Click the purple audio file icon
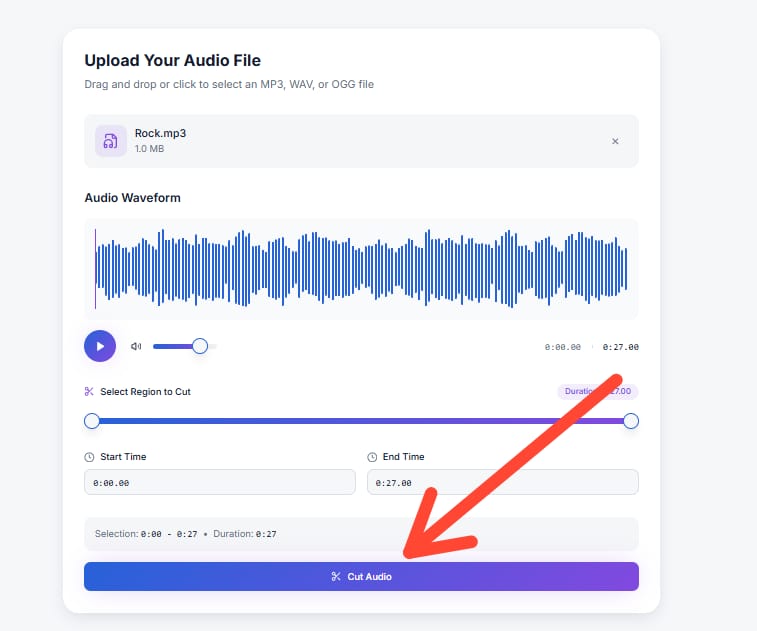The image size is (757, 631). point(111,141)
